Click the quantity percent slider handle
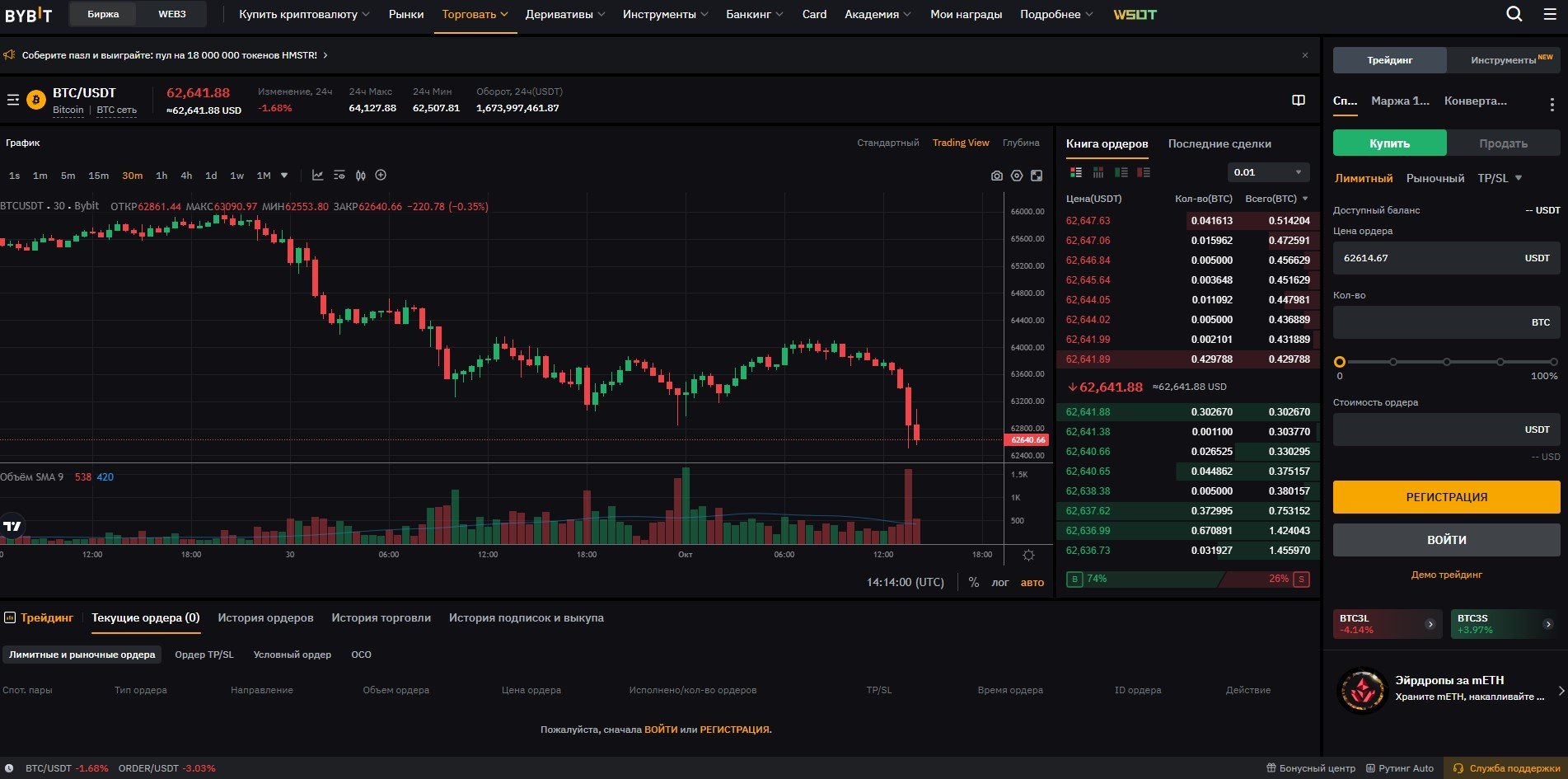This screenshot has height=779, width=1568. tap(1340, 362)
